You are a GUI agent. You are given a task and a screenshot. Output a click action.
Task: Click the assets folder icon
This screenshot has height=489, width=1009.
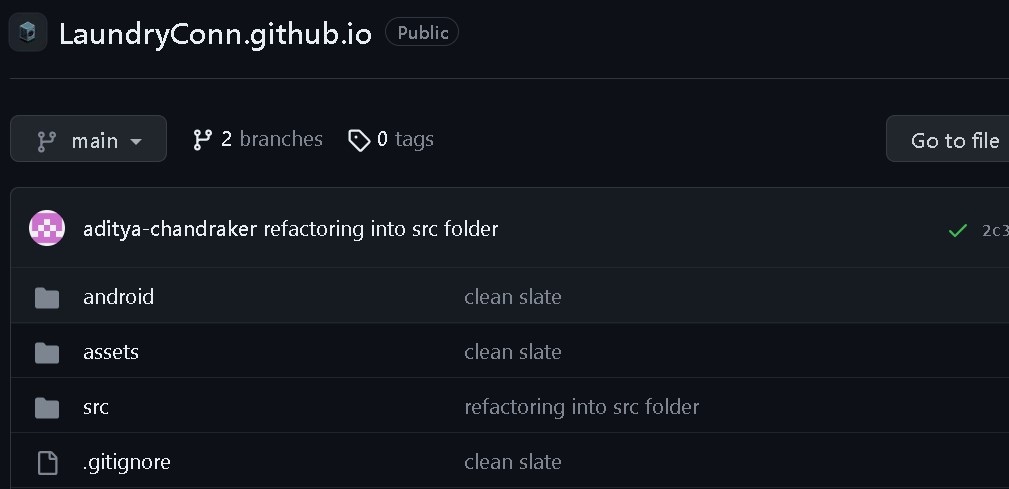pos(47,353)
